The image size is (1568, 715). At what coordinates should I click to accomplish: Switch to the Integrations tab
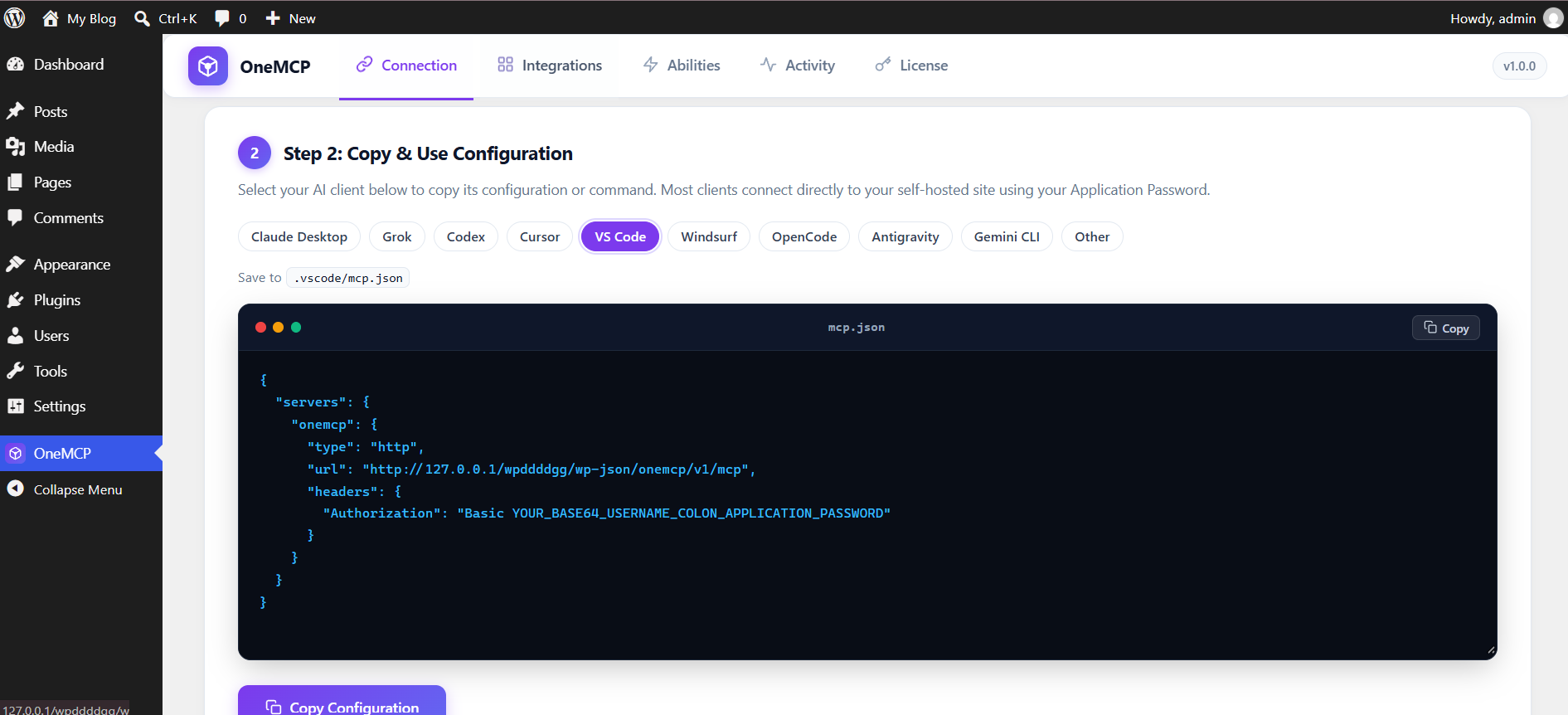(x=550, y=66)
